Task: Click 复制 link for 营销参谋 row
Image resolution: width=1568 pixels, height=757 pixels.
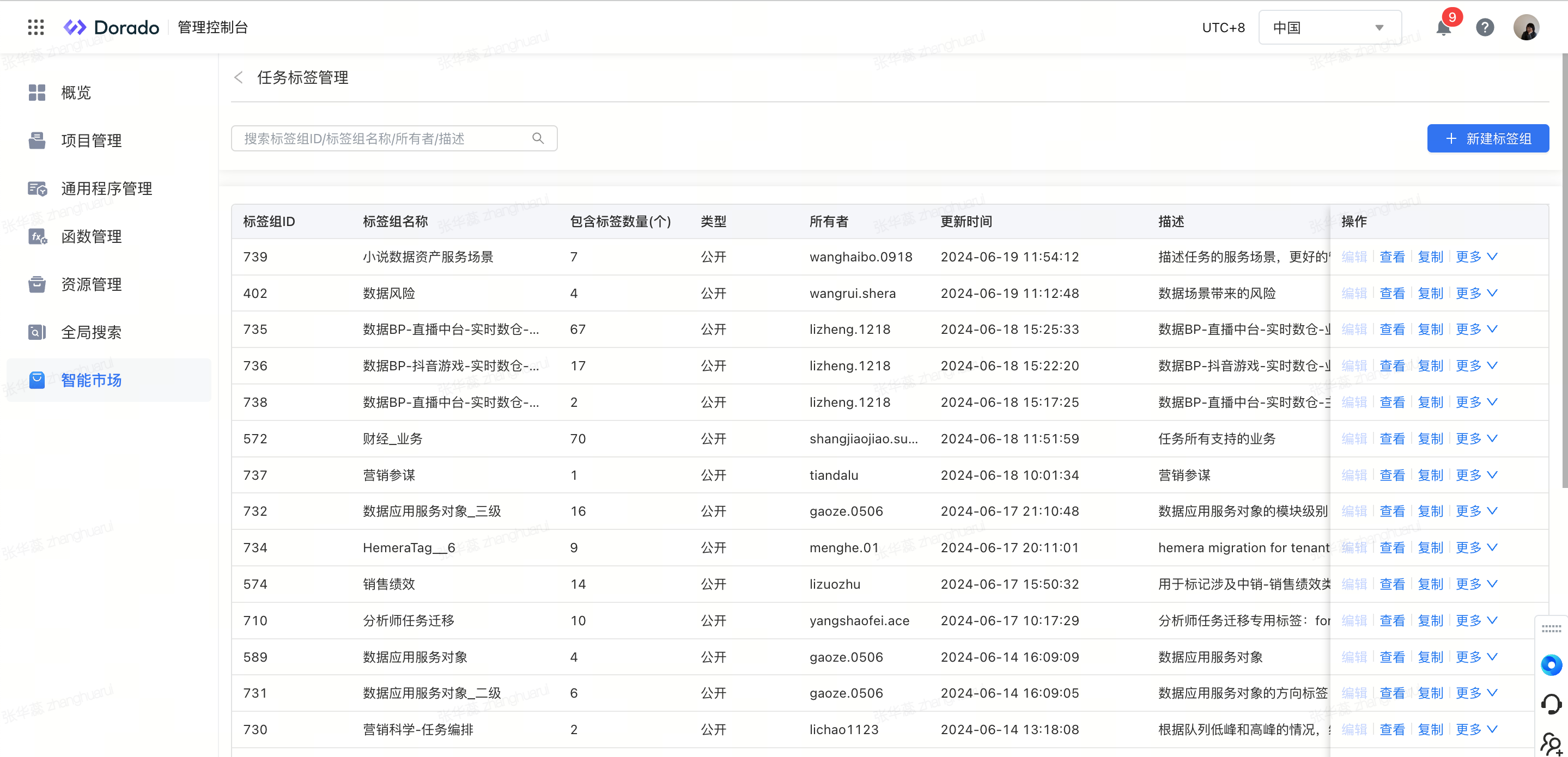Action: [1430, 475]
